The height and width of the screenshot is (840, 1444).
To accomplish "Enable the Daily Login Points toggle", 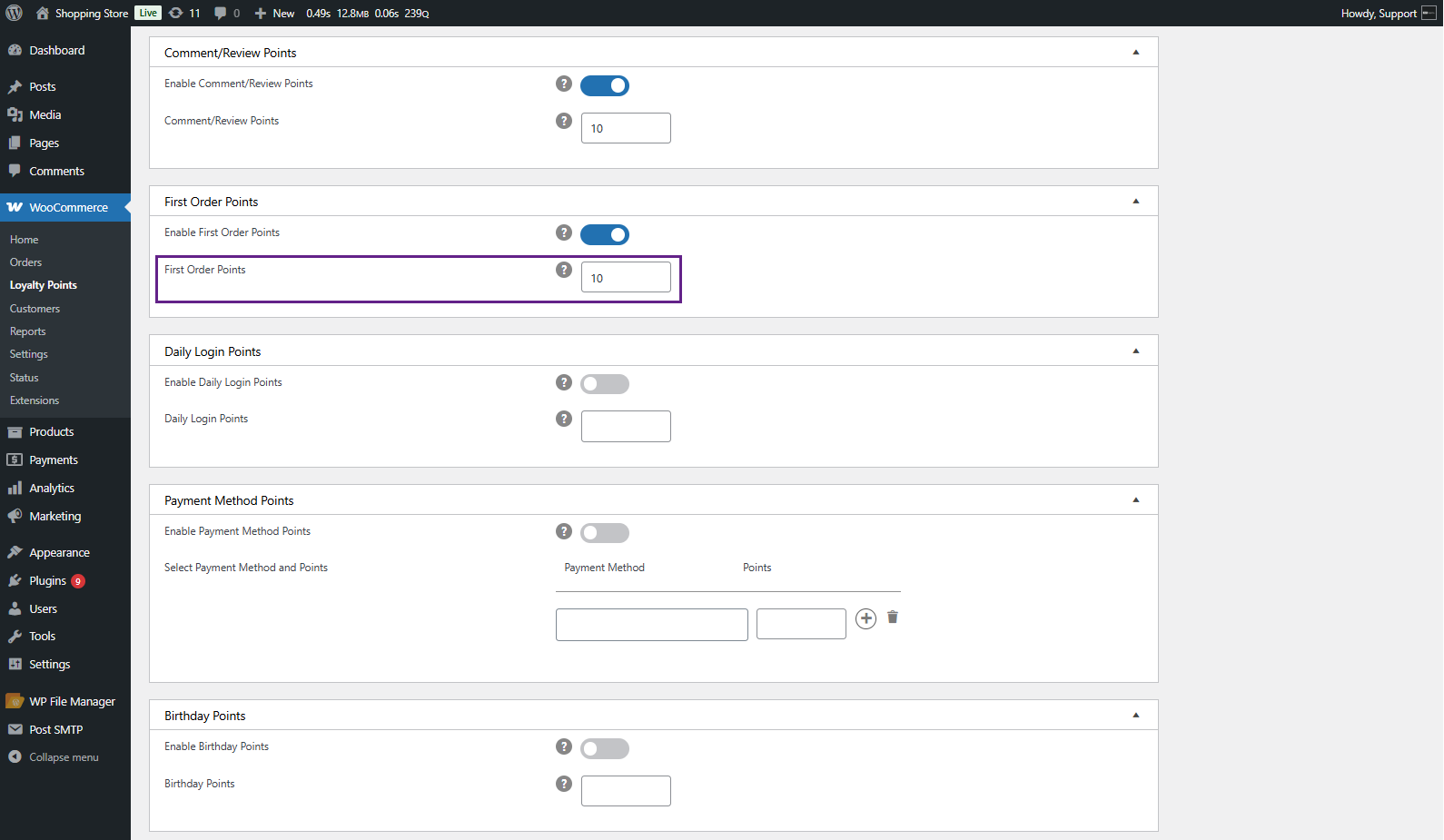I will [605, 384].
